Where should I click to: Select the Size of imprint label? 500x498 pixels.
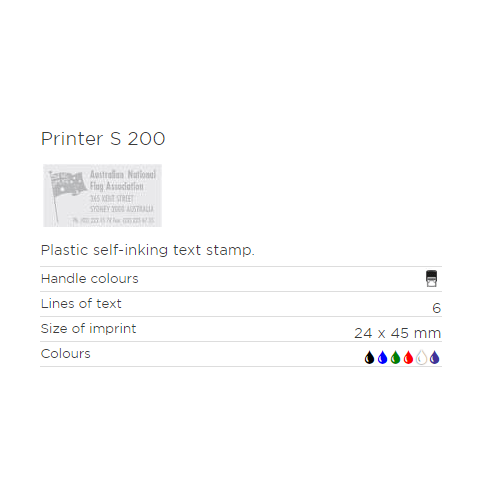click(88, 329)
